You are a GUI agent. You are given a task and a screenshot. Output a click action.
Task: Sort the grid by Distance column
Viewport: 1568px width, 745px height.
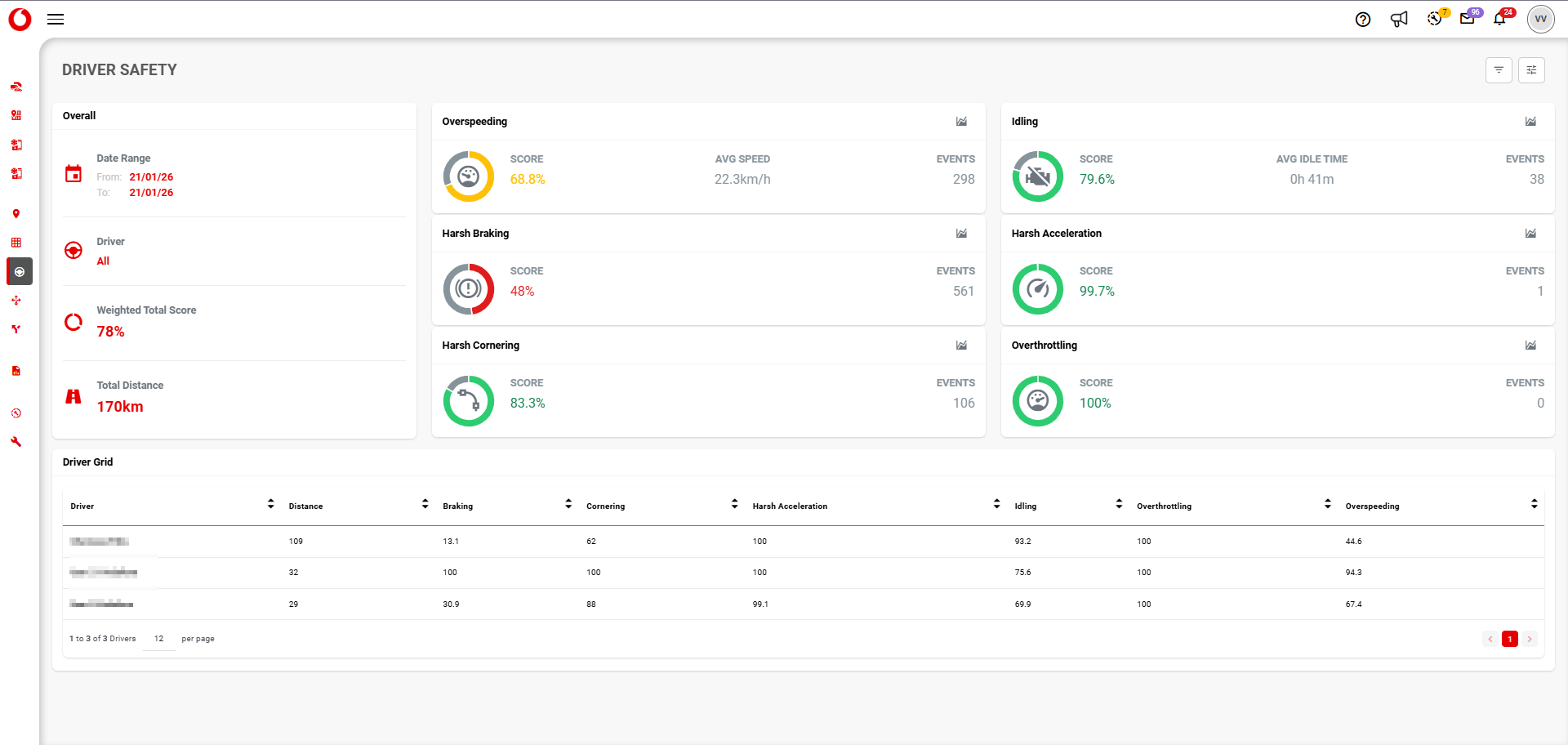point(425,505)
